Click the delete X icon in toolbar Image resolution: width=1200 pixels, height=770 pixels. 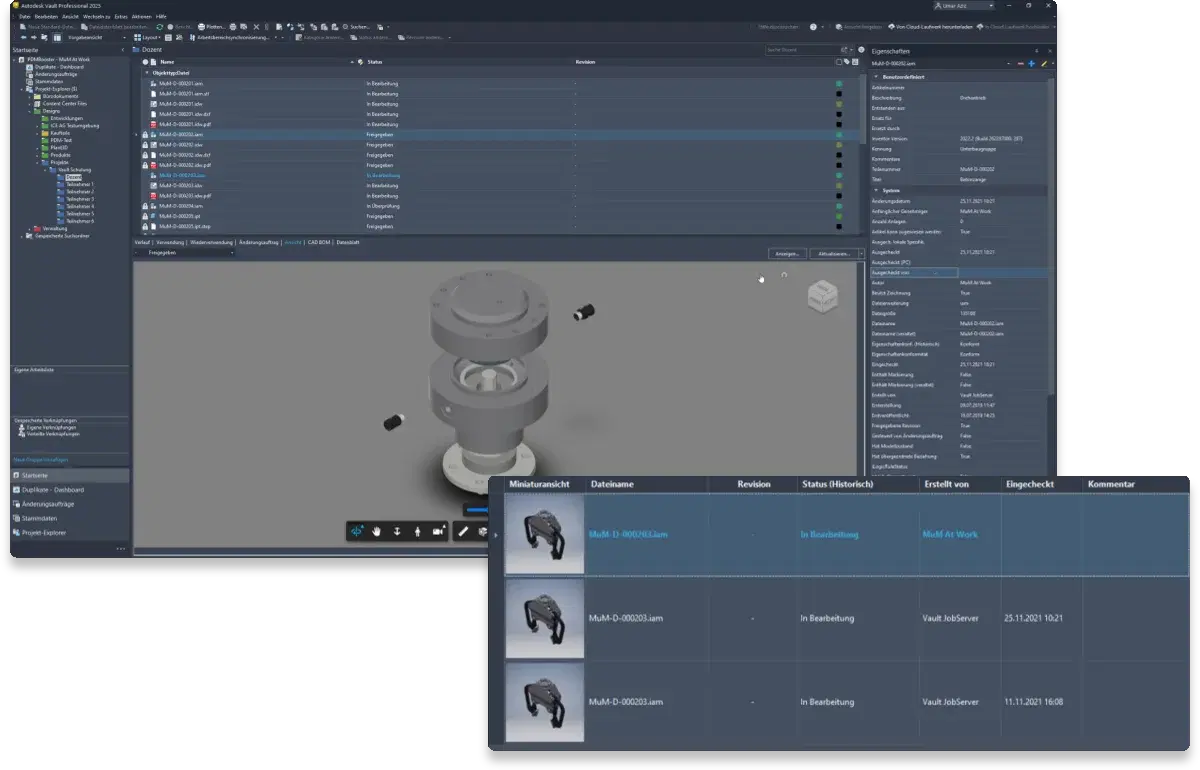pyautogui.click(x=256, y=27)
